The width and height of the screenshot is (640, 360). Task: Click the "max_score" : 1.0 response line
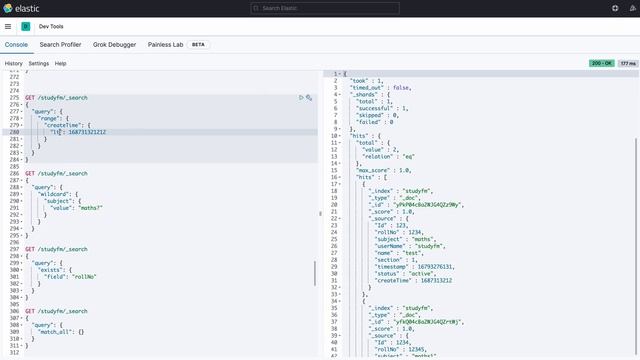tap(384, 170)
